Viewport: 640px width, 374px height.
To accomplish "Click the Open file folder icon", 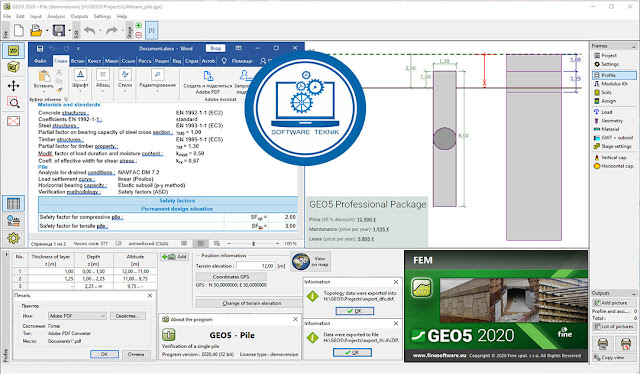I will pos(36,31).
